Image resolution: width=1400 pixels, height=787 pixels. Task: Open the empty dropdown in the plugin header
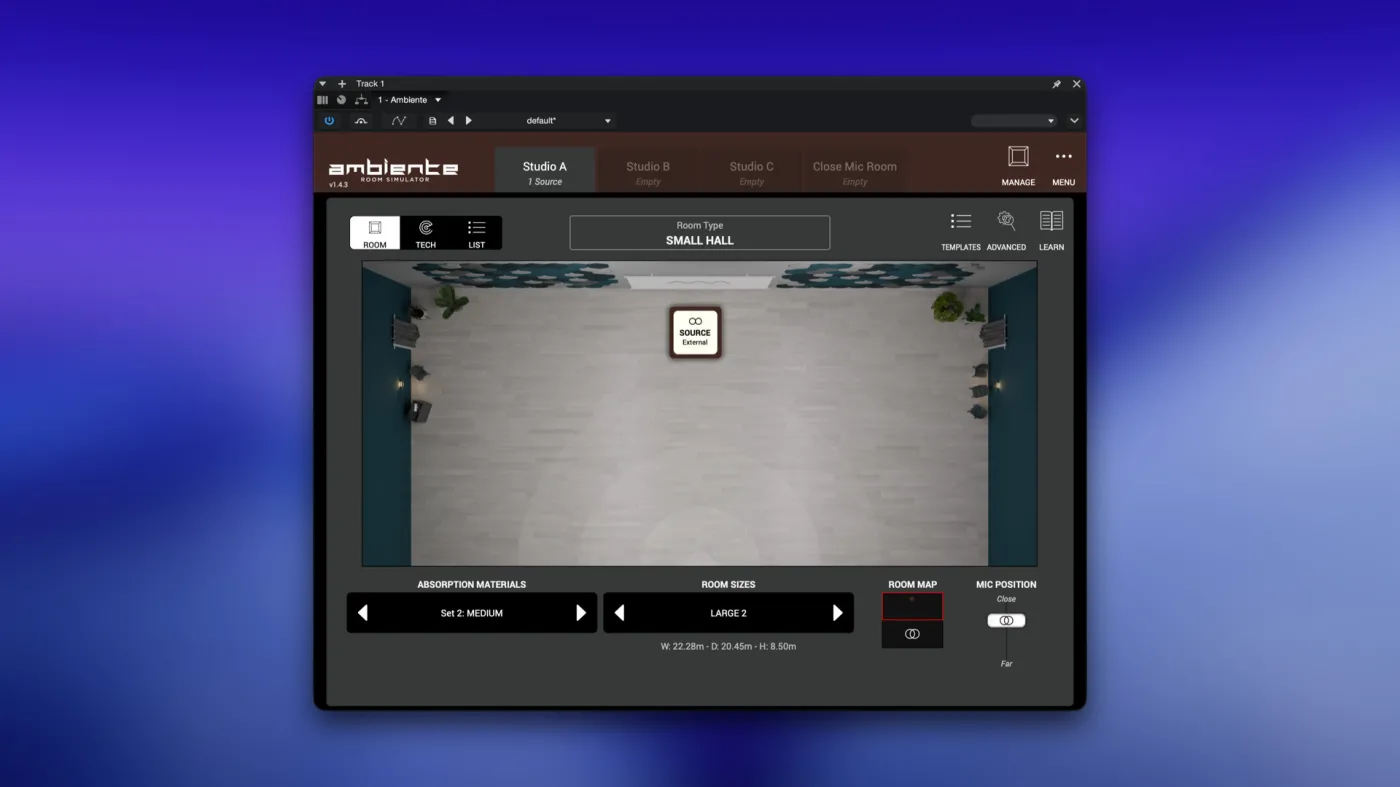pos(1014,121)
